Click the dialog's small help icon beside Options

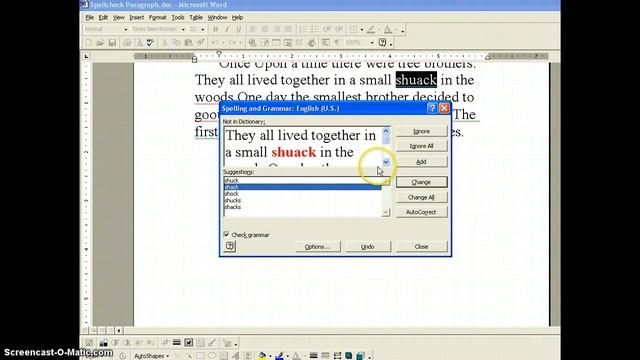[230, 246]
